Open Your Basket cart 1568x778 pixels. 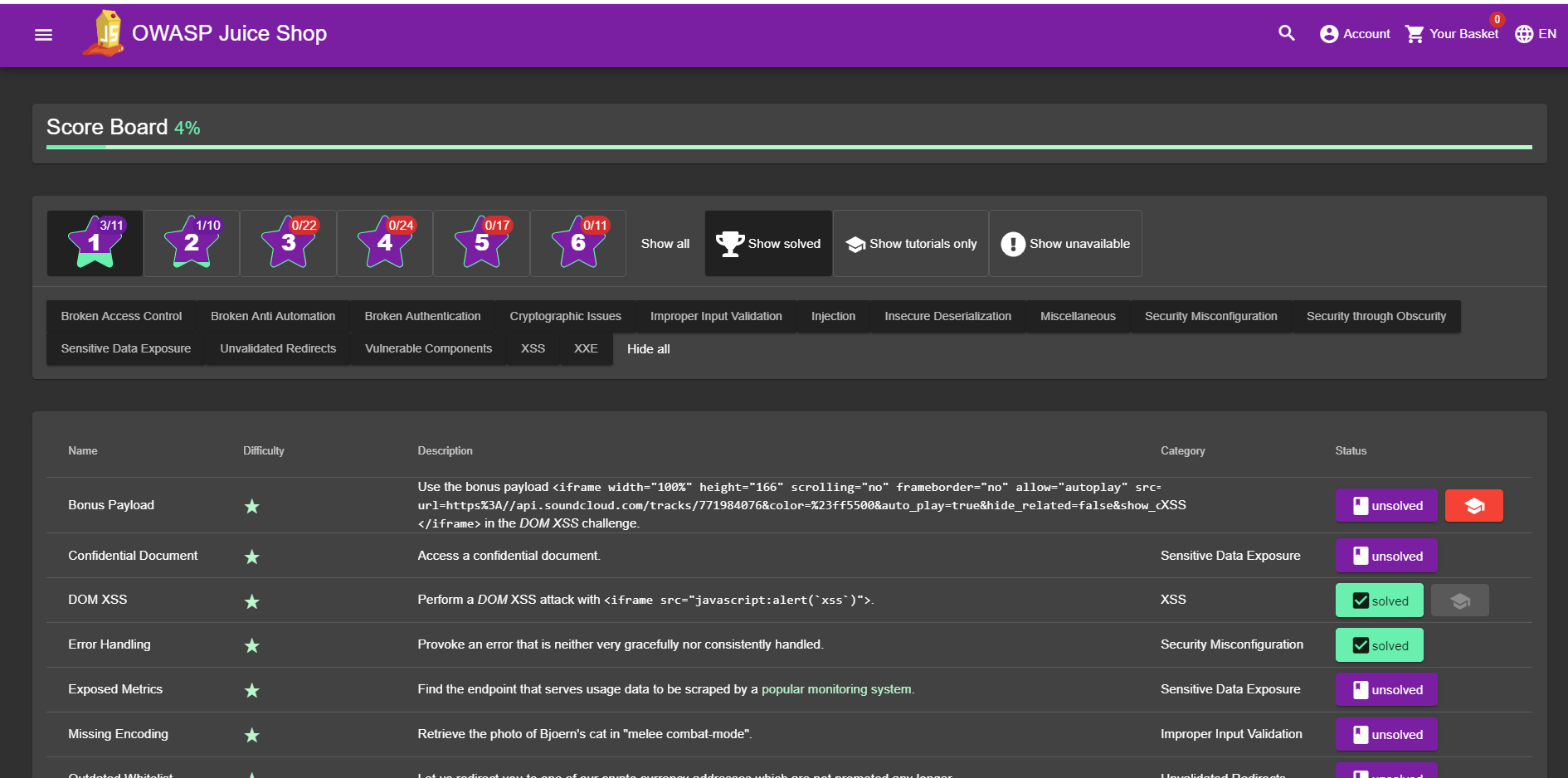pos(1452,34)
